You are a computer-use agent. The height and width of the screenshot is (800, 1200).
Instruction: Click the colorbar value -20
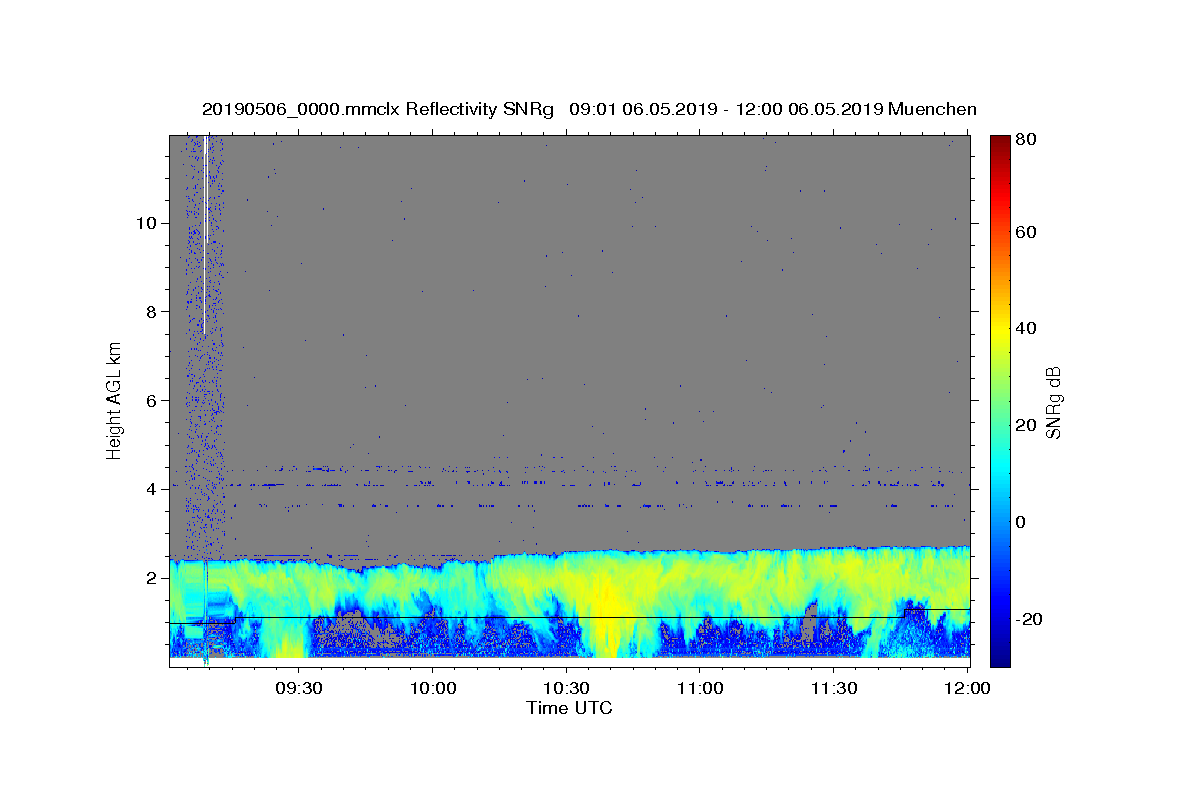(x=1029, y=619)
